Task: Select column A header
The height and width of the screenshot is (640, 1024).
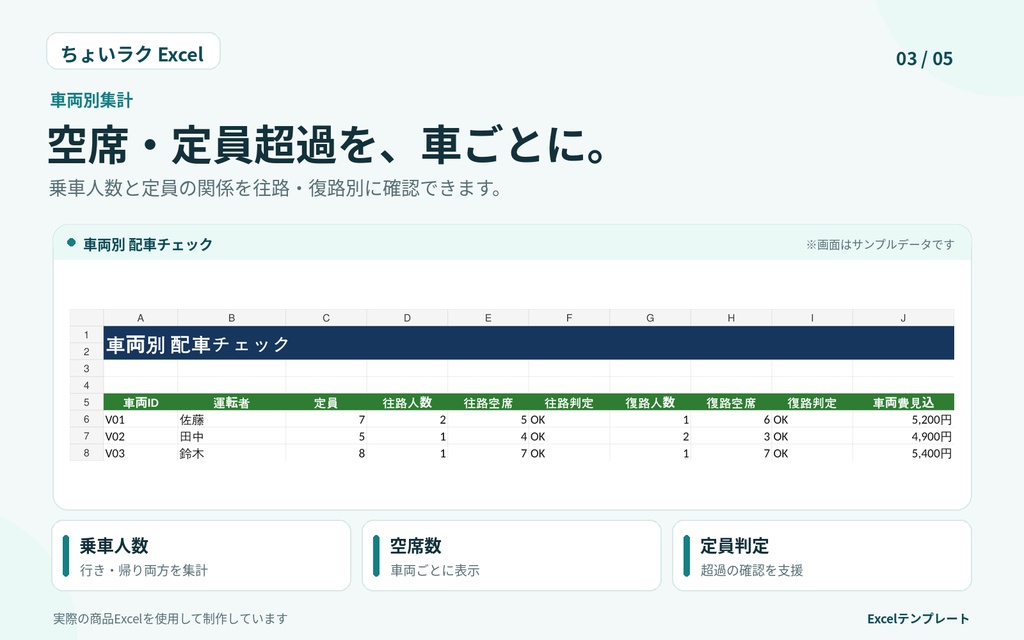Action: (x=140, y=318)
